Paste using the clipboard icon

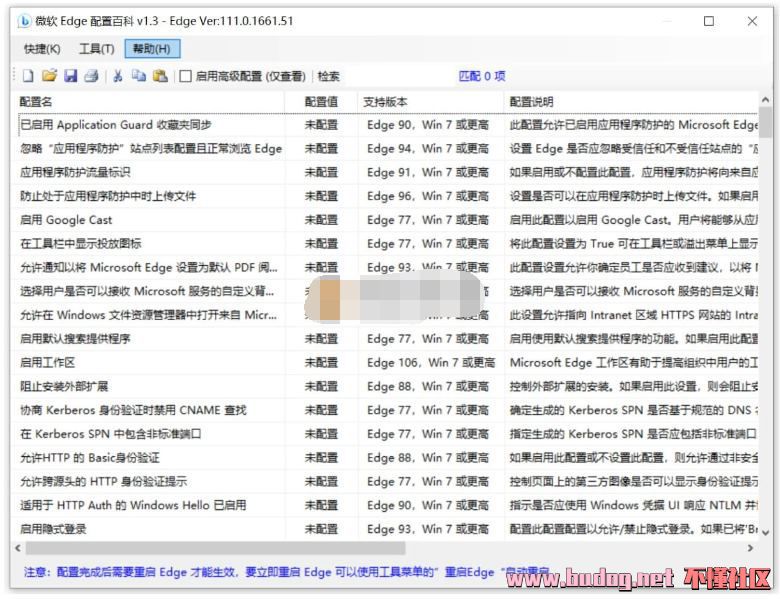(x=160, y=76)
